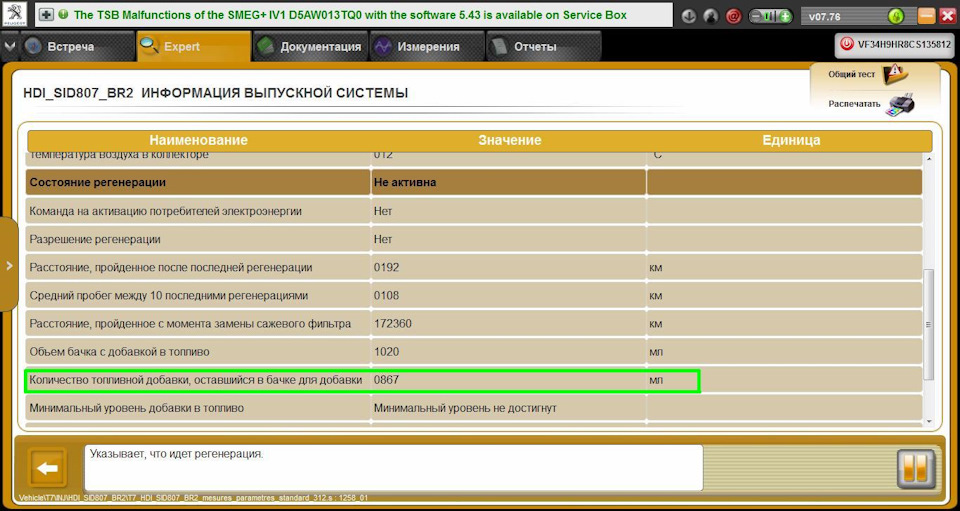Click the color printer icon
Image resolution: width=960 pixels, height=511 pixels.
click(901, 103)
